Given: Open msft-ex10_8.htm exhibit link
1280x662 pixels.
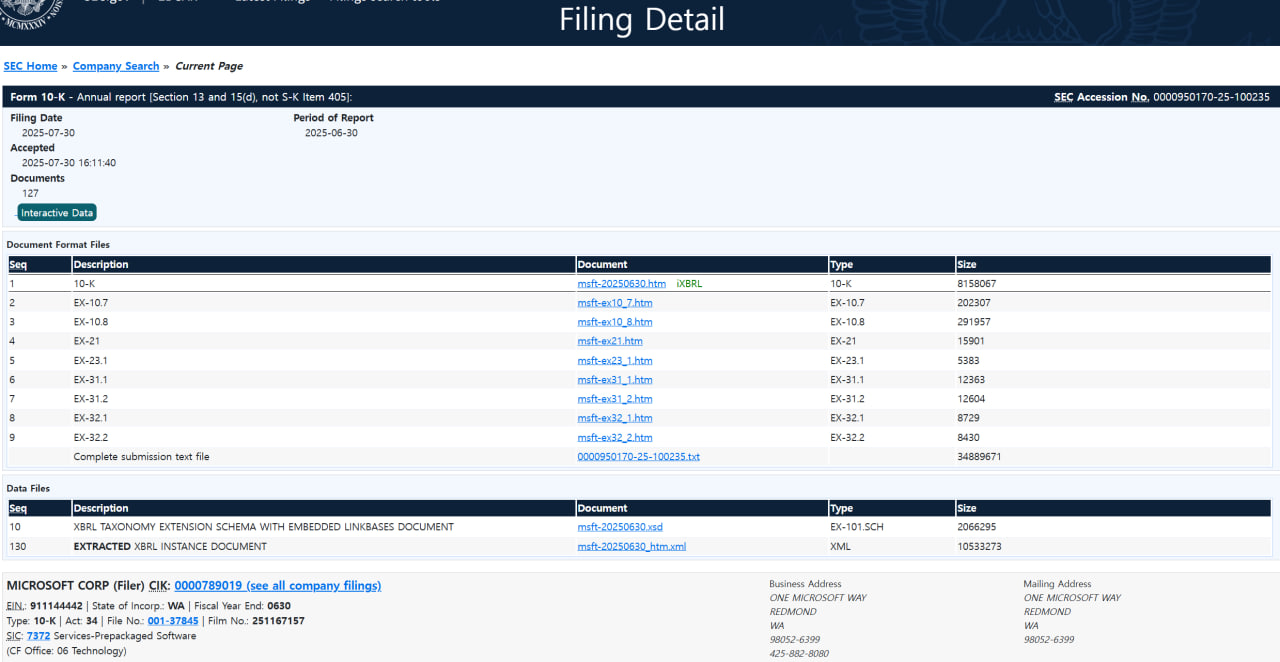Looking at the screenshot, I should [x=615, y=322].
